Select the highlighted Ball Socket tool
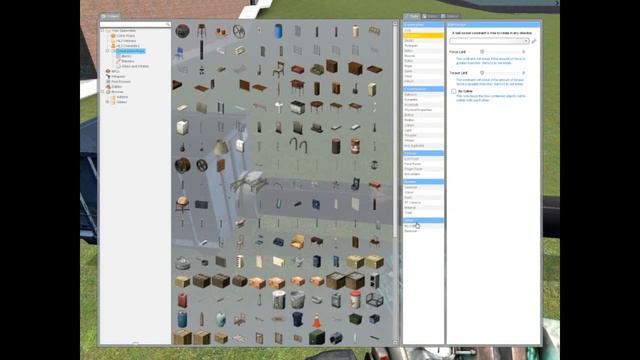The width and height of the screenshot is (640, 360). pos(423,36)
